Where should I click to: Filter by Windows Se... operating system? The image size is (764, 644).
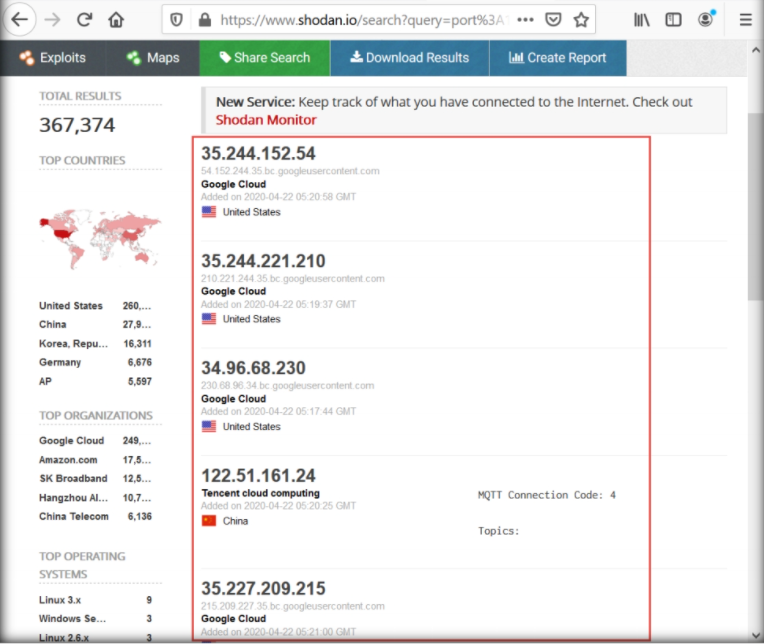point(72,619)
